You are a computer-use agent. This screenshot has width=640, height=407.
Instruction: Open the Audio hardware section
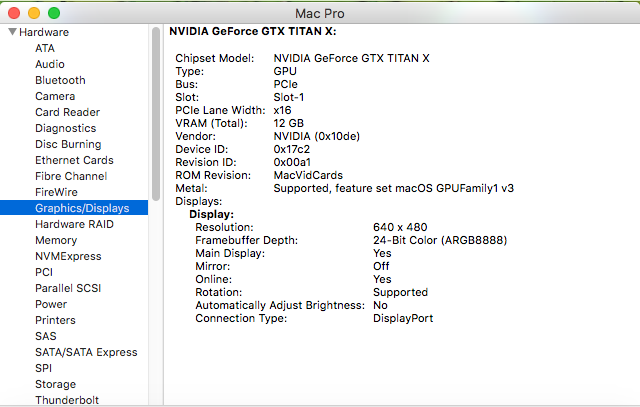(50, 64)
